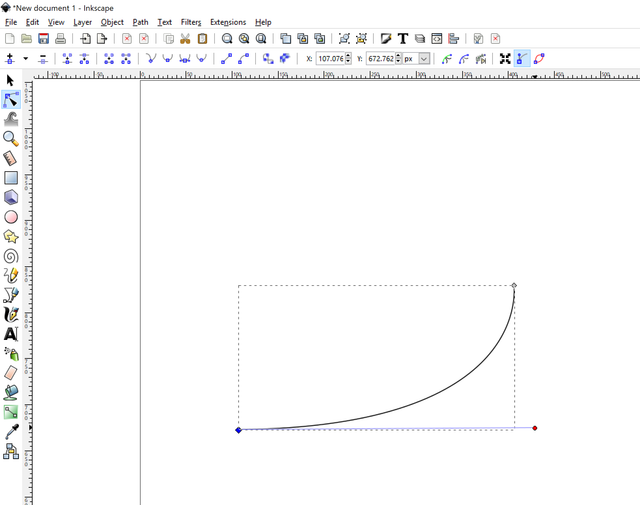Click the X coordinate input field

331,59
